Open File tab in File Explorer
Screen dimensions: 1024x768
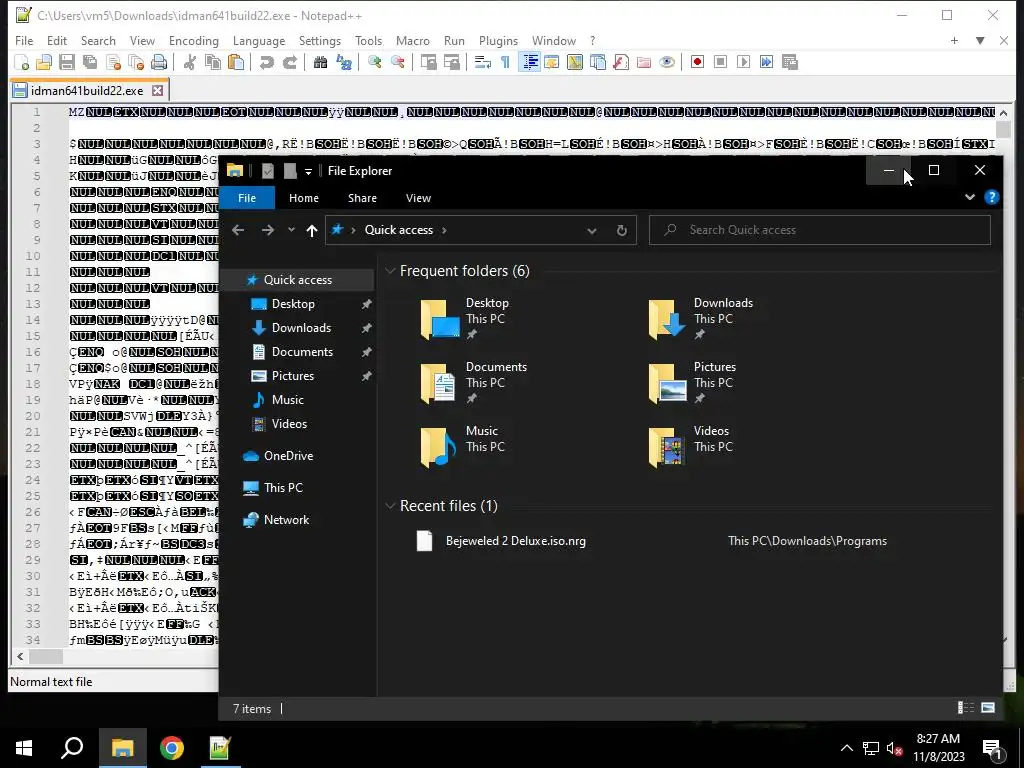[x=247, y=198]
